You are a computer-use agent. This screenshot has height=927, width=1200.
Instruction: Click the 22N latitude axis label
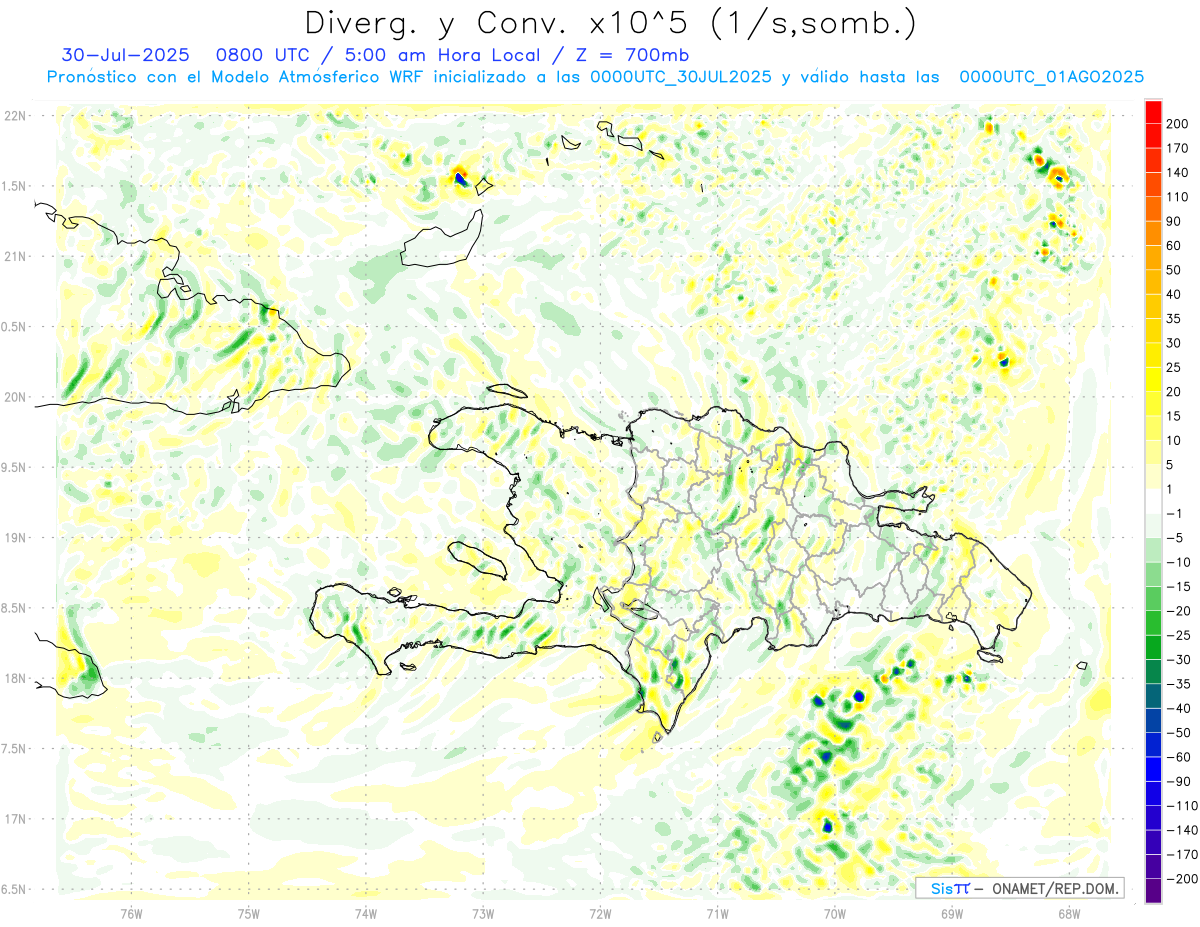click(x=15, y=116)
